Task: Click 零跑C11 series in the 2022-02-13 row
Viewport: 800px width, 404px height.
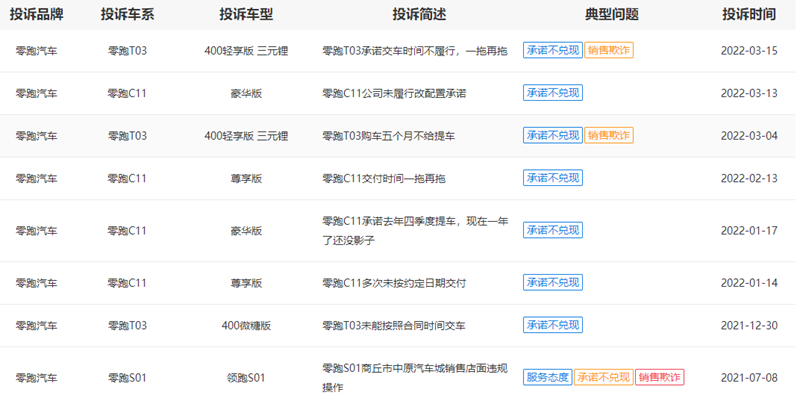Action: (127, 178)
